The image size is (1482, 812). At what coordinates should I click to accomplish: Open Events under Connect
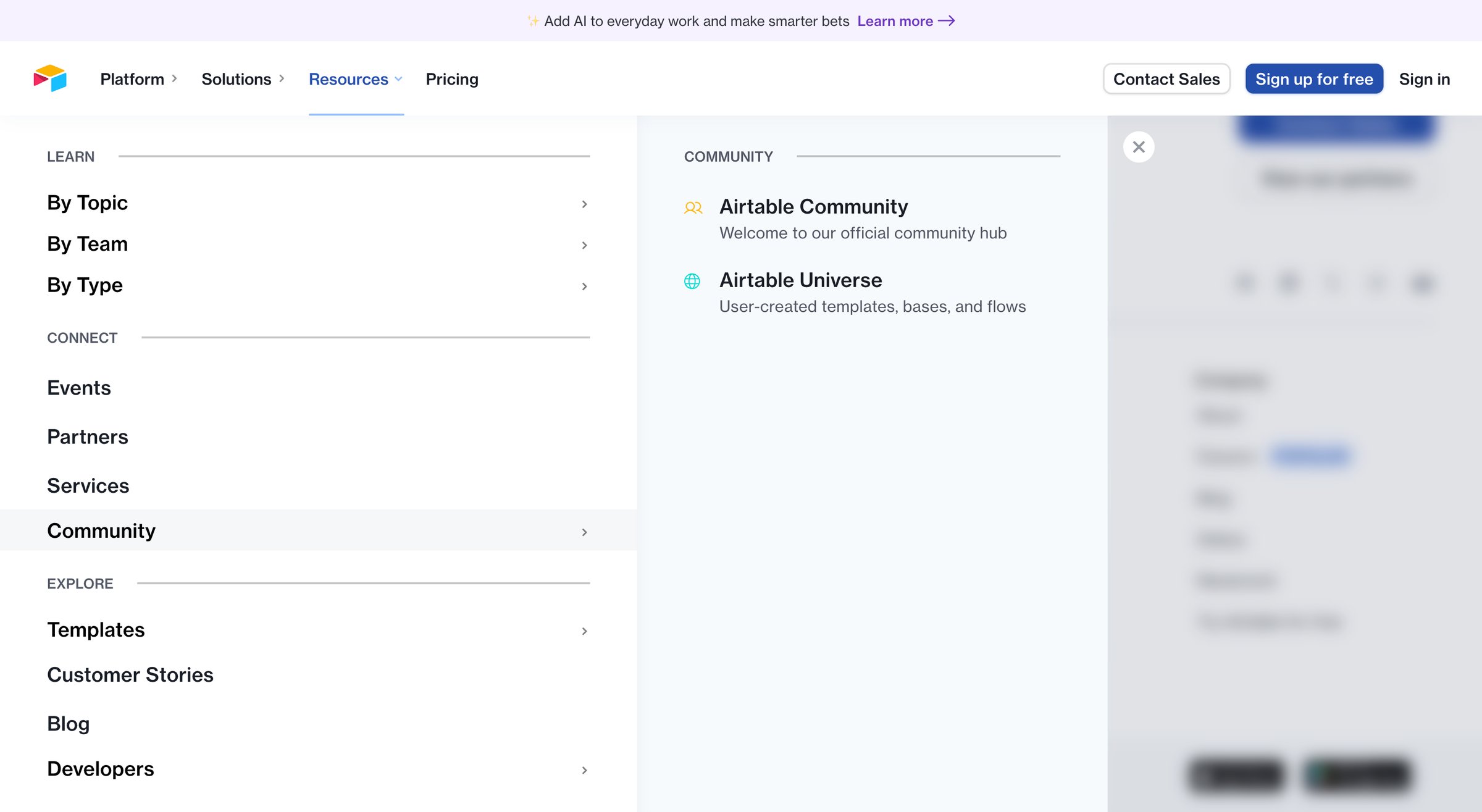pos(79,388)
